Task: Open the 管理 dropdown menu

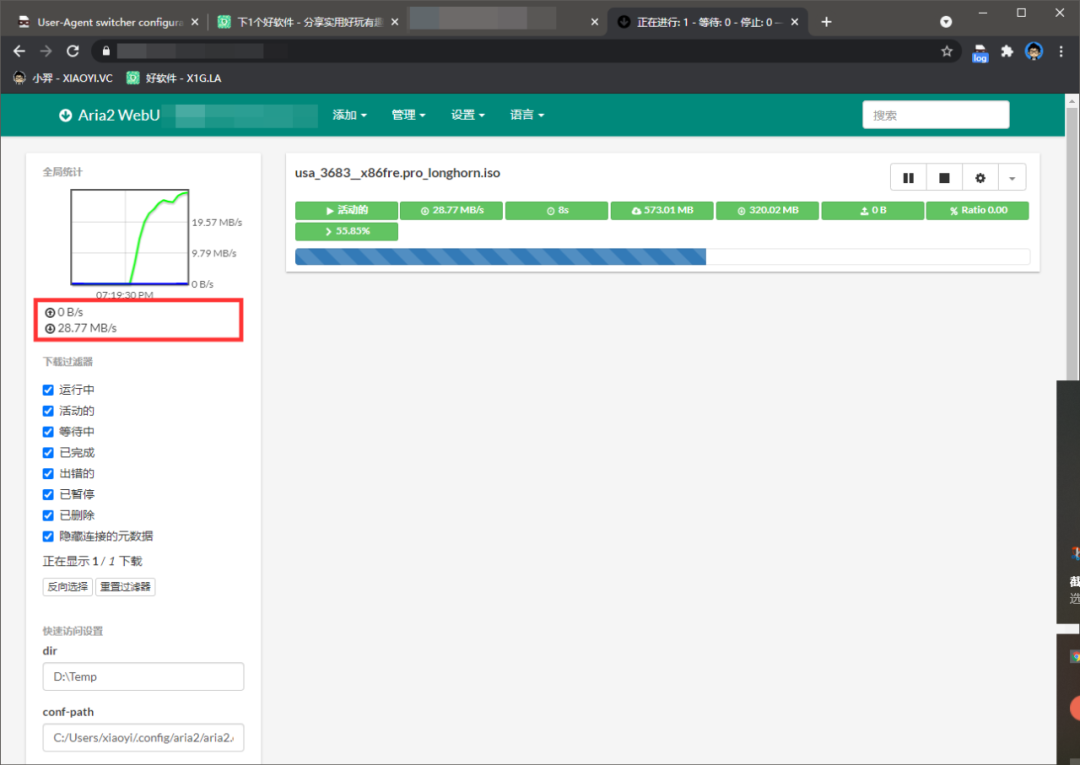Action: [408, 115]
